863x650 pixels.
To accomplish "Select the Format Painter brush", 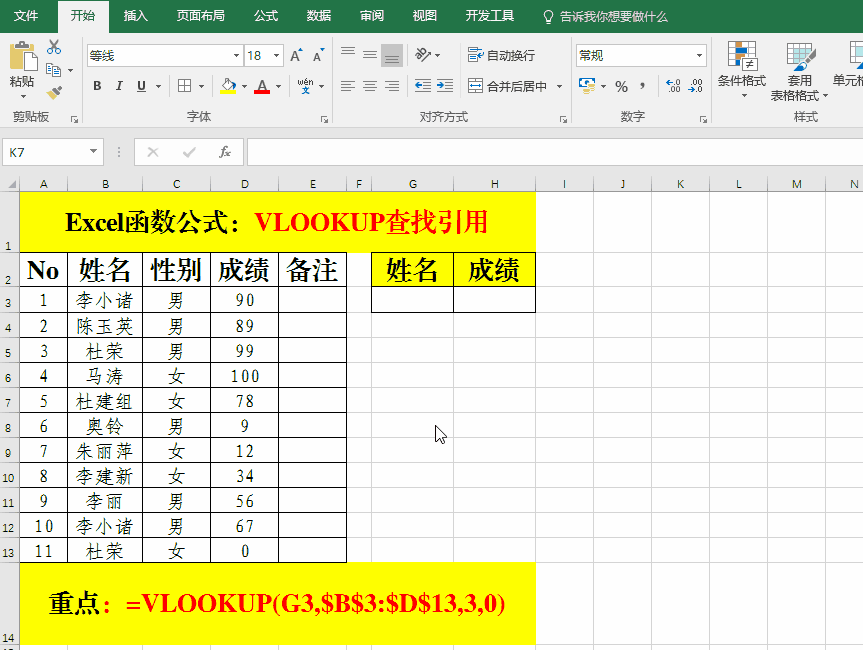I will (x=54, y=92).
